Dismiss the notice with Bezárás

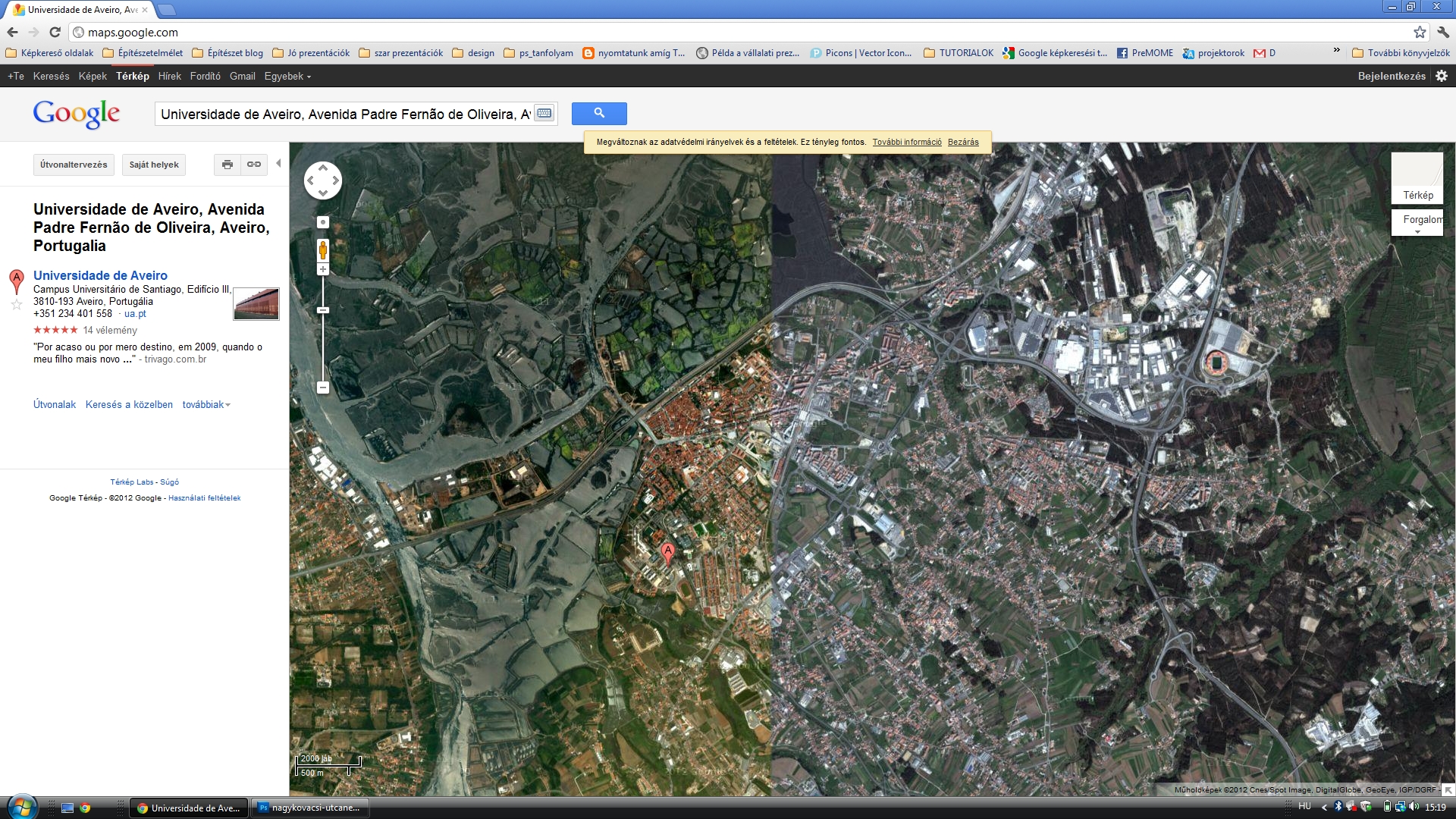[x=963, y=142]
